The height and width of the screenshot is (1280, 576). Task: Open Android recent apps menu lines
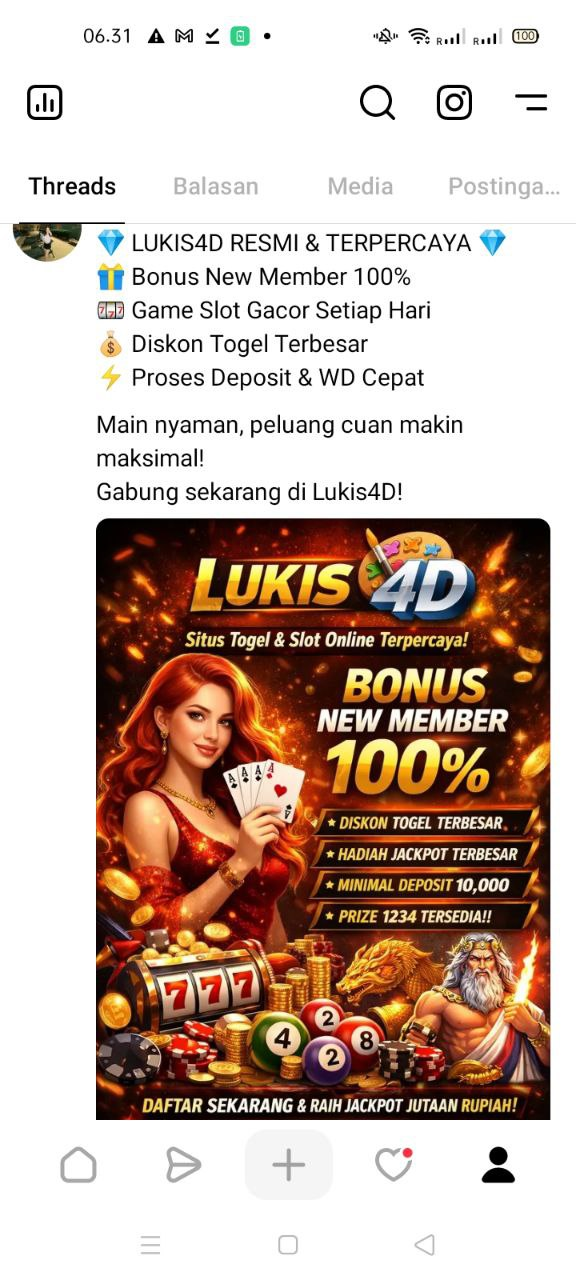pos(151,1244)
